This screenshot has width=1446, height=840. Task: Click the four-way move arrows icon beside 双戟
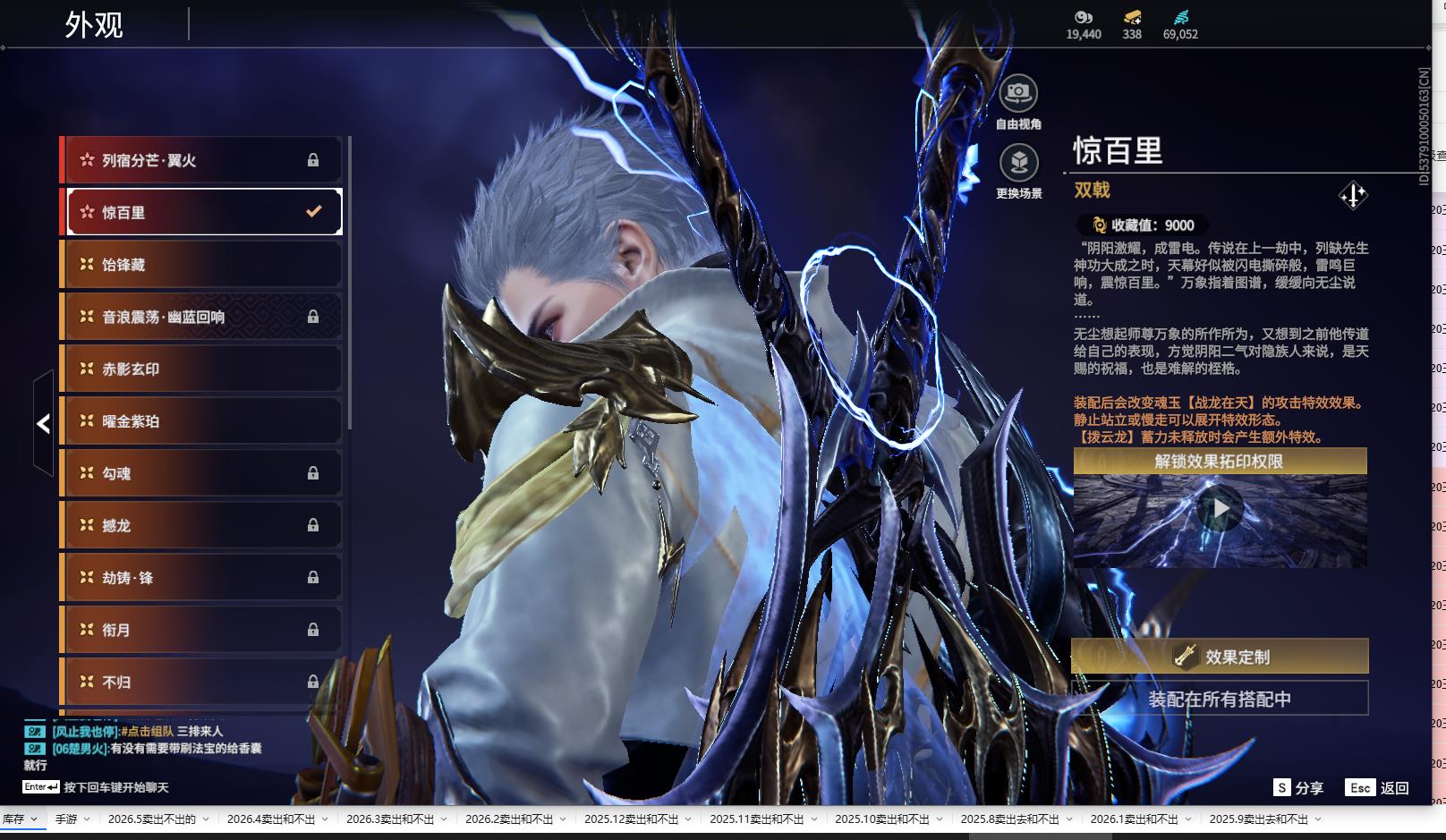tap(1353, 194)
